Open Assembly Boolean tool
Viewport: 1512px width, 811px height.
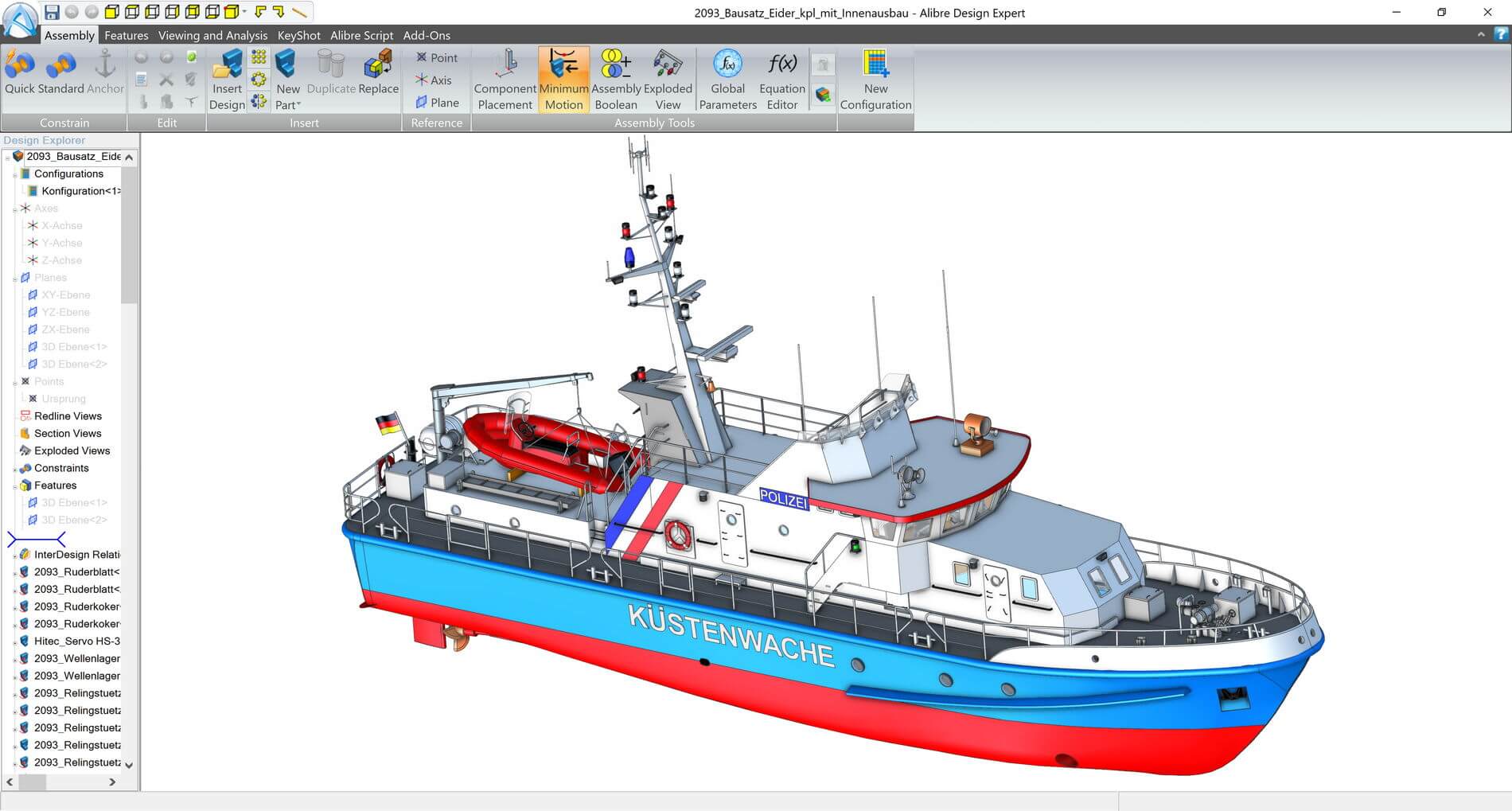616,80
